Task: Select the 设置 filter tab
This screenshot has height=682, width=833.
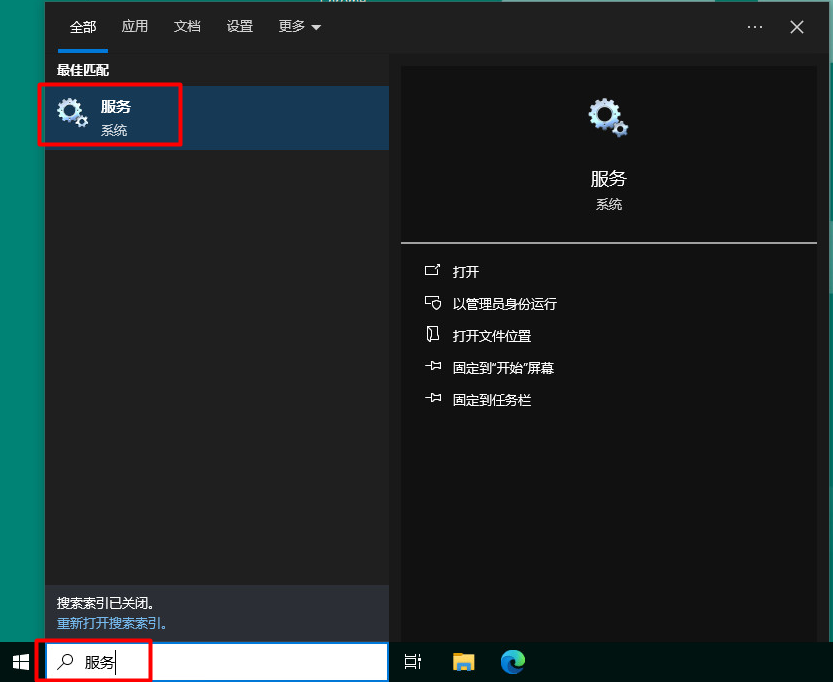Action: coord(240,27)
